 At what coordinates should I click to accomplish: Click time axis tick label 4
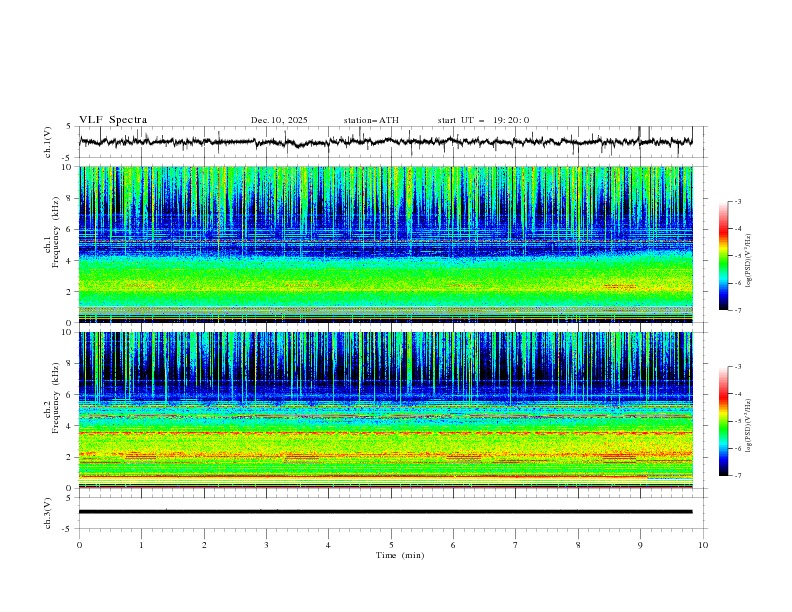pos(328,545)
